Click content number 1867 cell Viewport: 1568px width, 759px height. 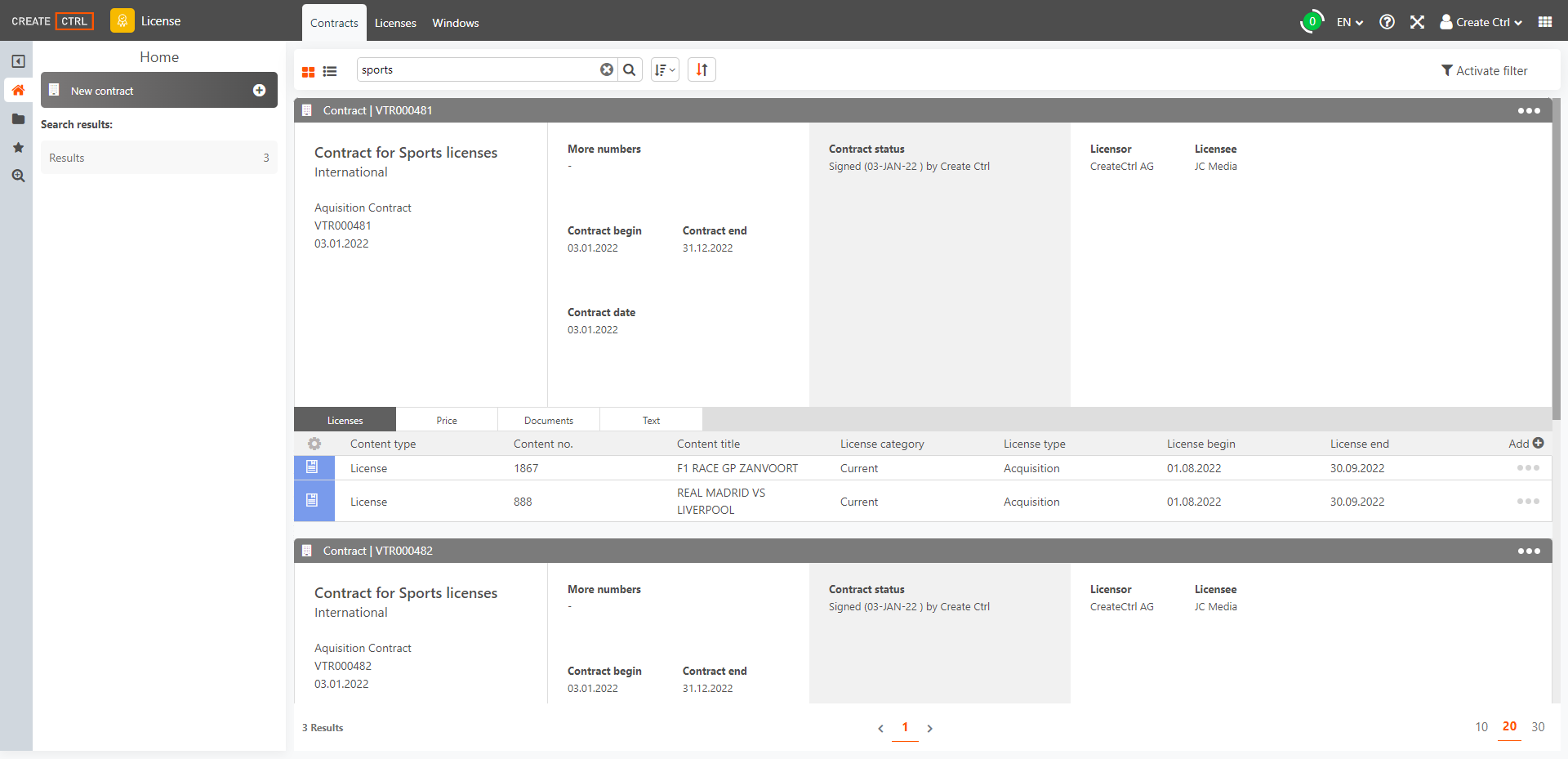526,468
